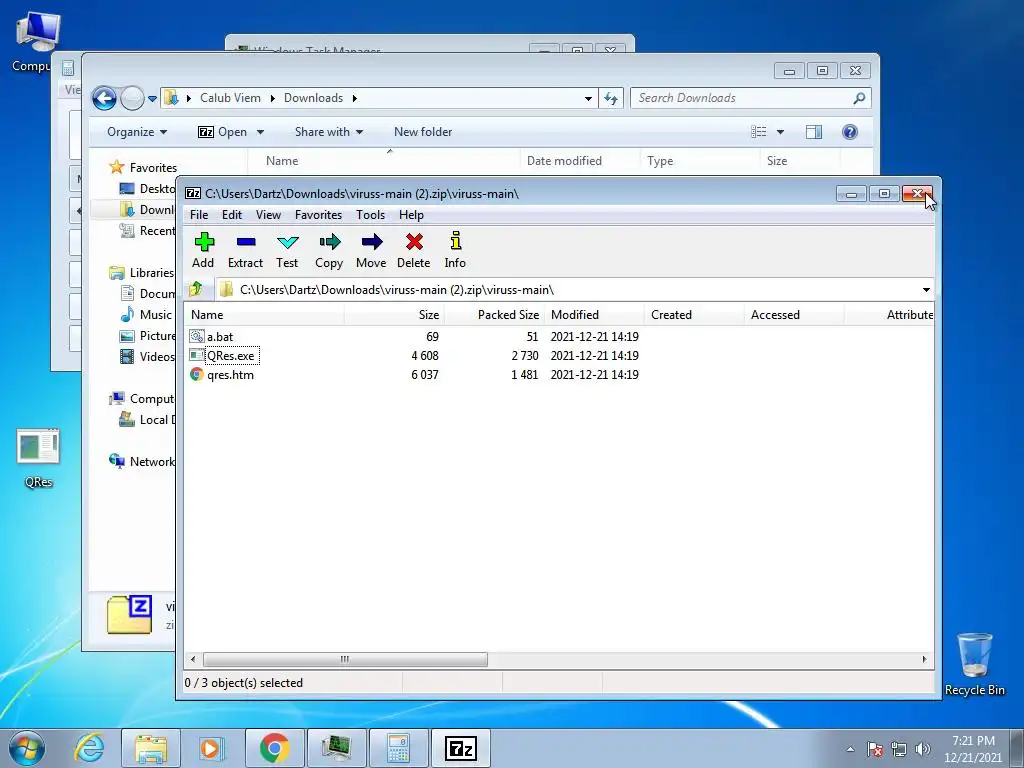Click the Date modified column in Explorer

pyautogui.click(x=580, y=161)
